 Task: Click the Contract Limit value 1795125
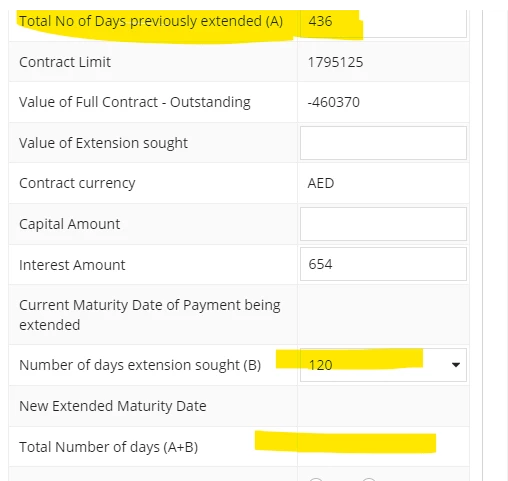[x=335, y=62]
